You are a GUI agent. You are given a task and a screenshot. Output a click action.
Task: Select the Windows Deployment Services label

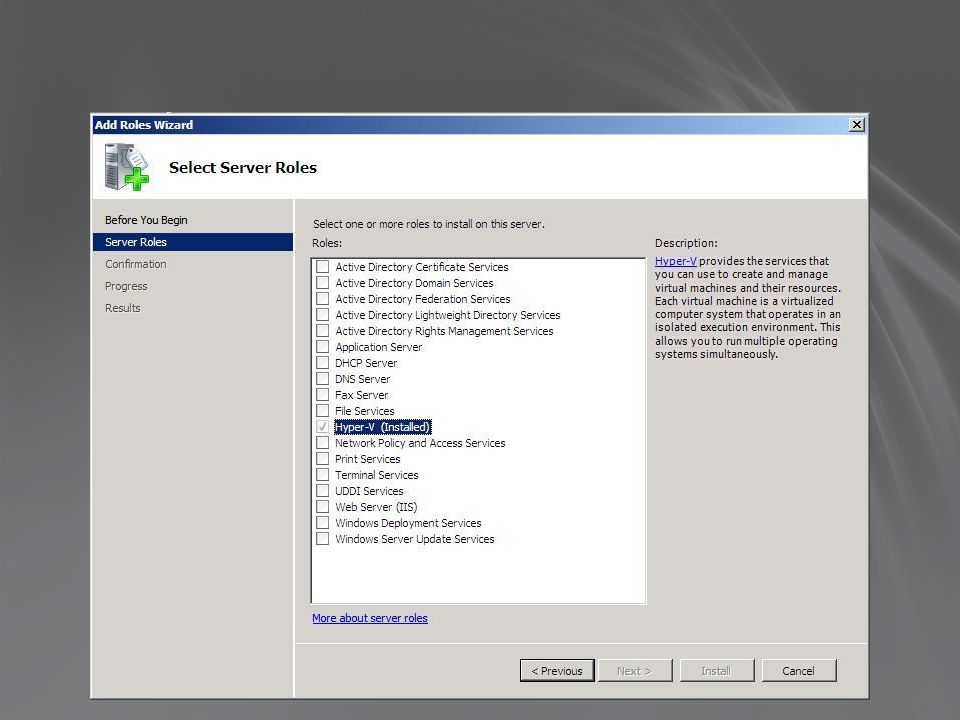pyautogui.click(x=408, y=523)
